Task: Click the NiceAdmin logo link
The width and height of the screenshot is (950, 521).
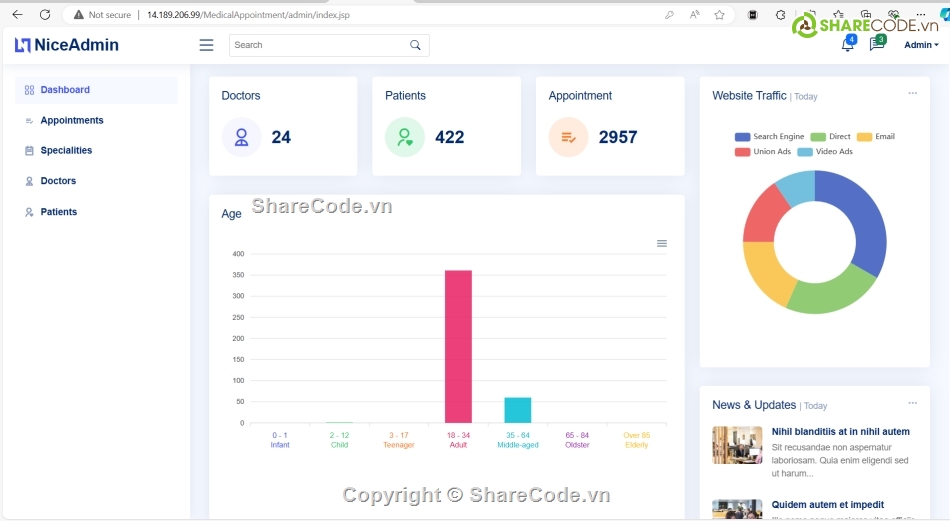Action: coord(67,45)
